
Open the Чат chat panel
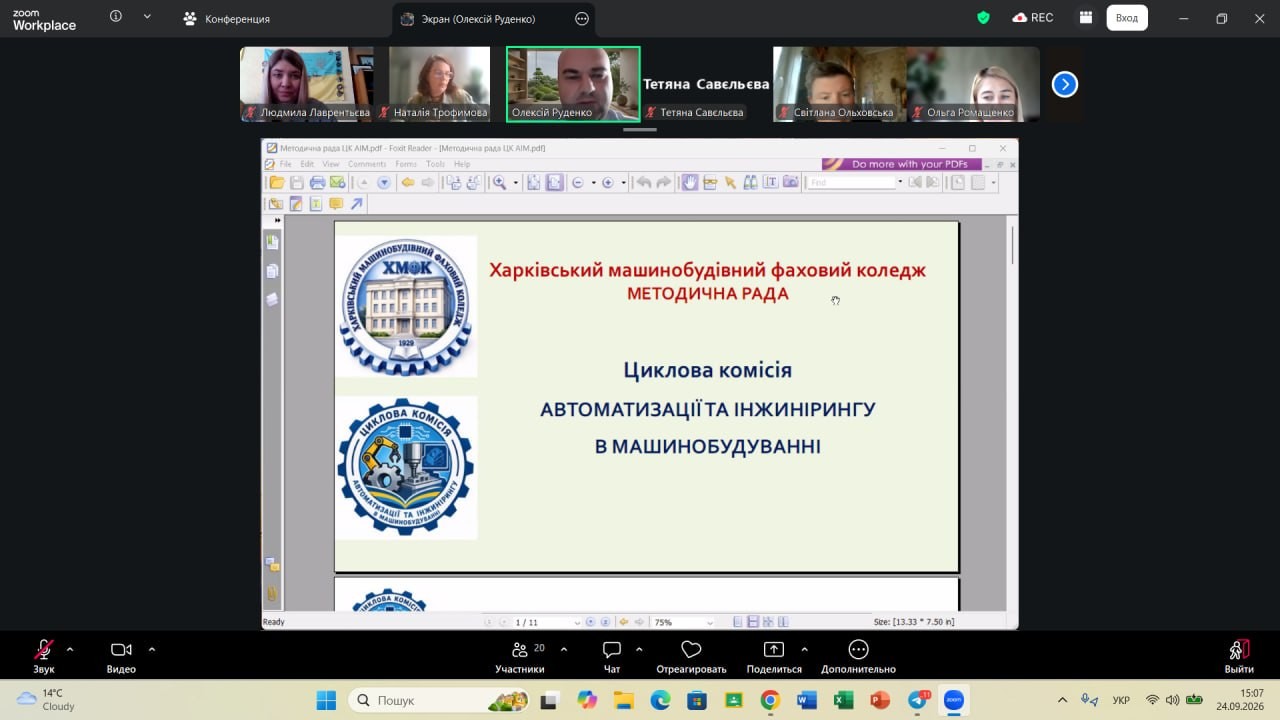click(x=612, y=657)
